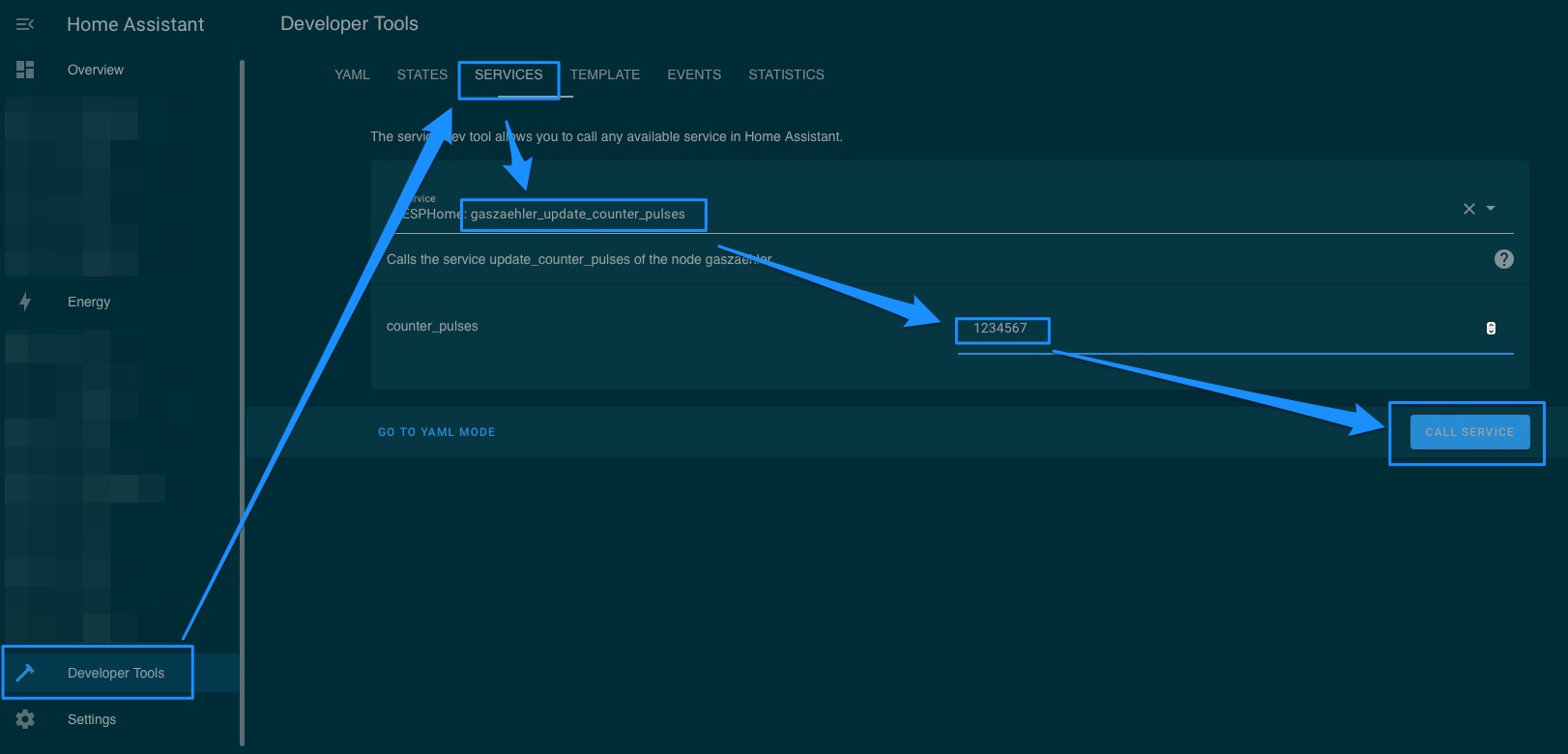This screenshot has width=1568, height=754.
Task: Open the service help question mark
Action: pyautogui.click(x=1504, y=259)
